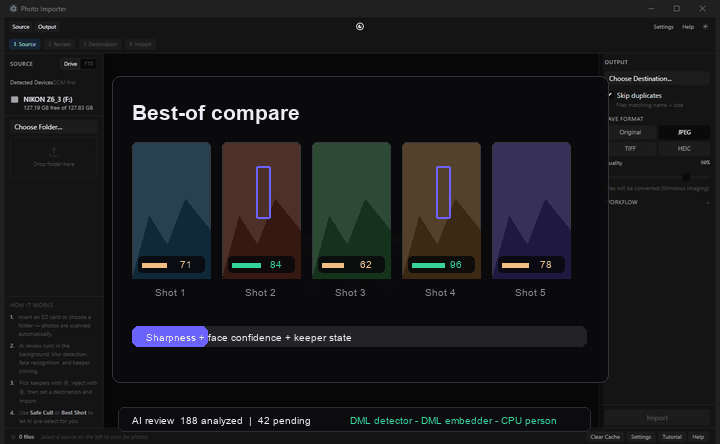Click the Best Shot text in step 4 instructions
Screen dimensions: 720x444
(74, 412)
